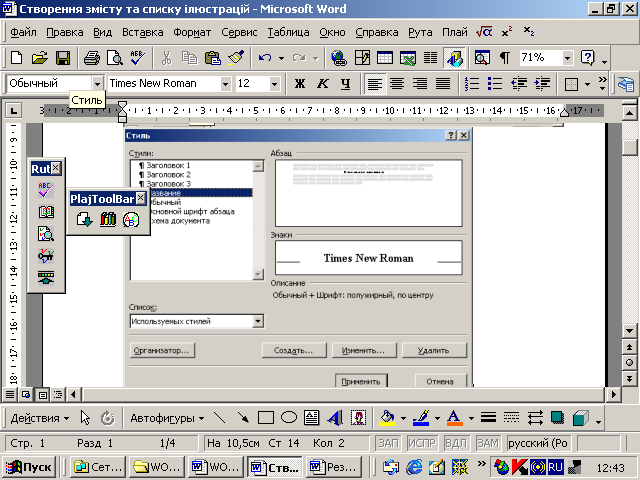This screenshot has width=640, height=480.
Task: Toggle italic formatting (К)
Action: point(323,84)
